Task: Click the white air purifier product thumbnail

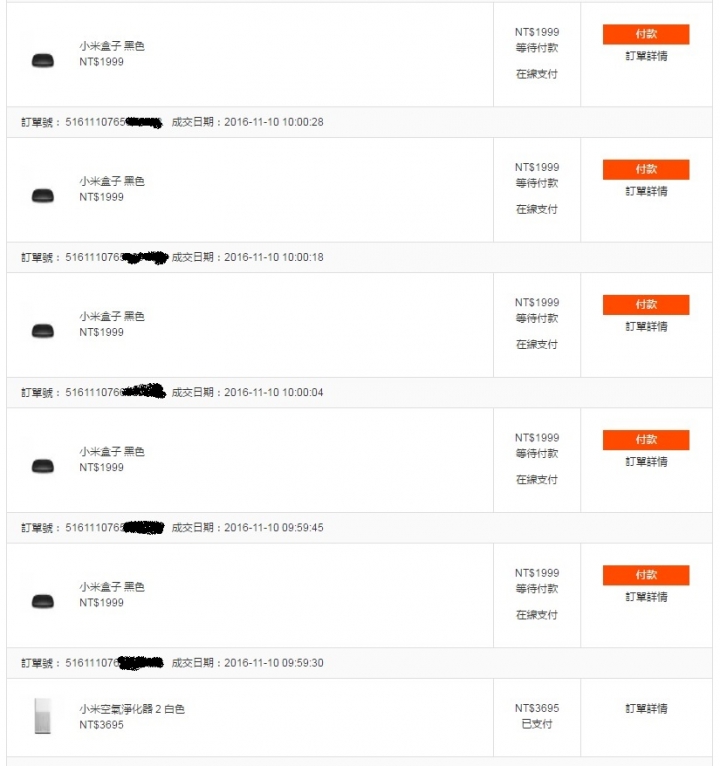Action: pos(42,716)
